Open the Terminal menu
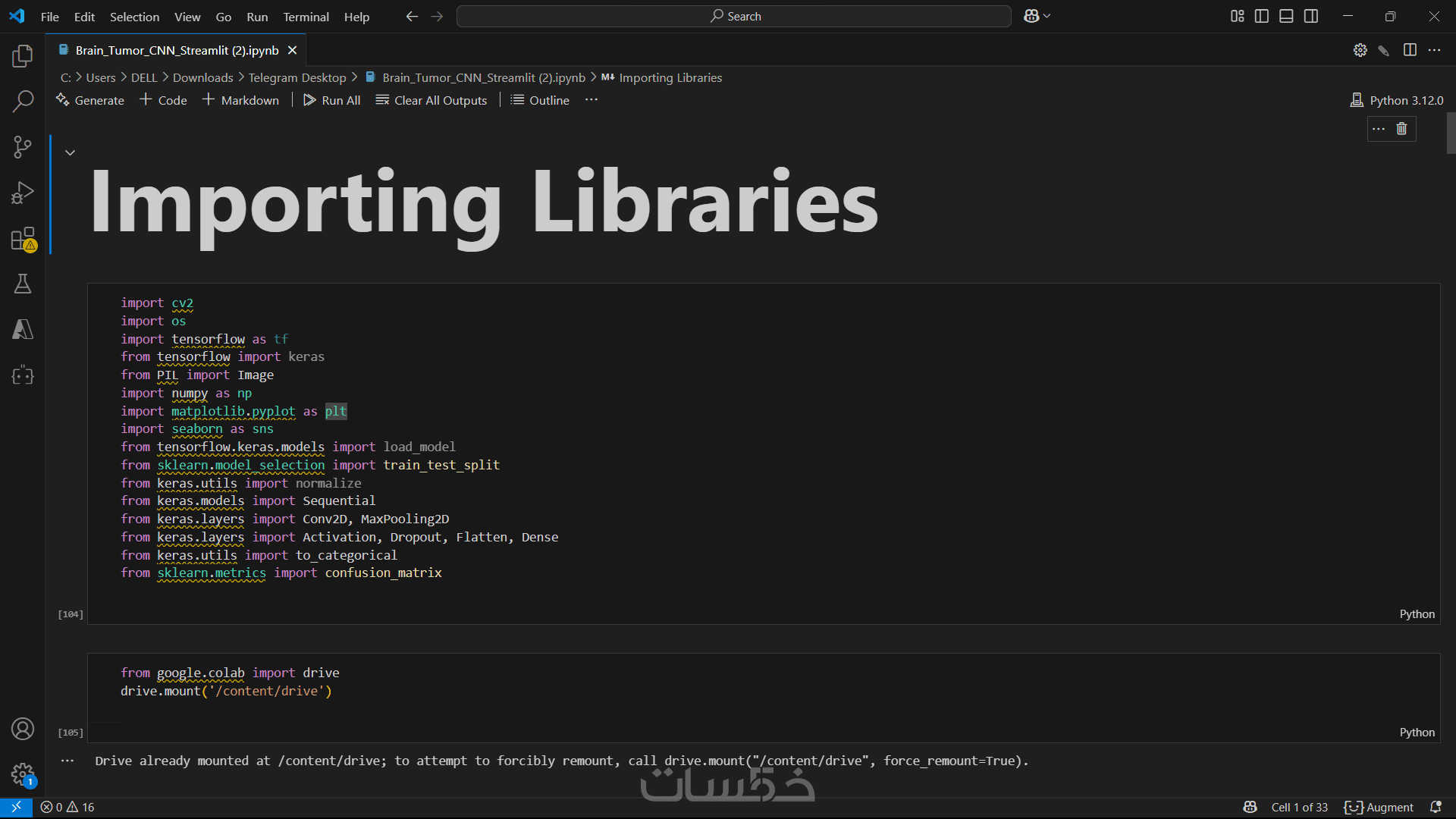 [306, 17]
